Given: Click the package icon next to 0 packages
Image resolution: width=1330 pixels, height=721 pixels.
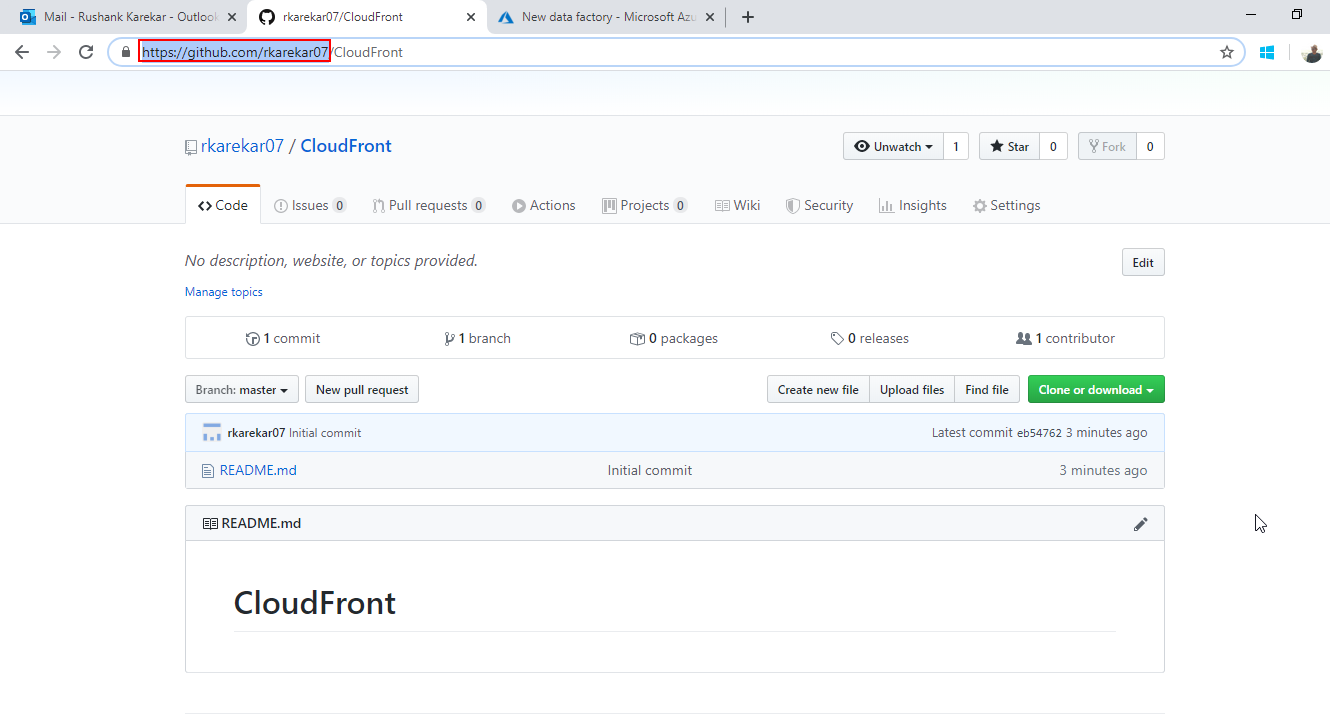Looking at the screenshot, I should click(637, 339).
